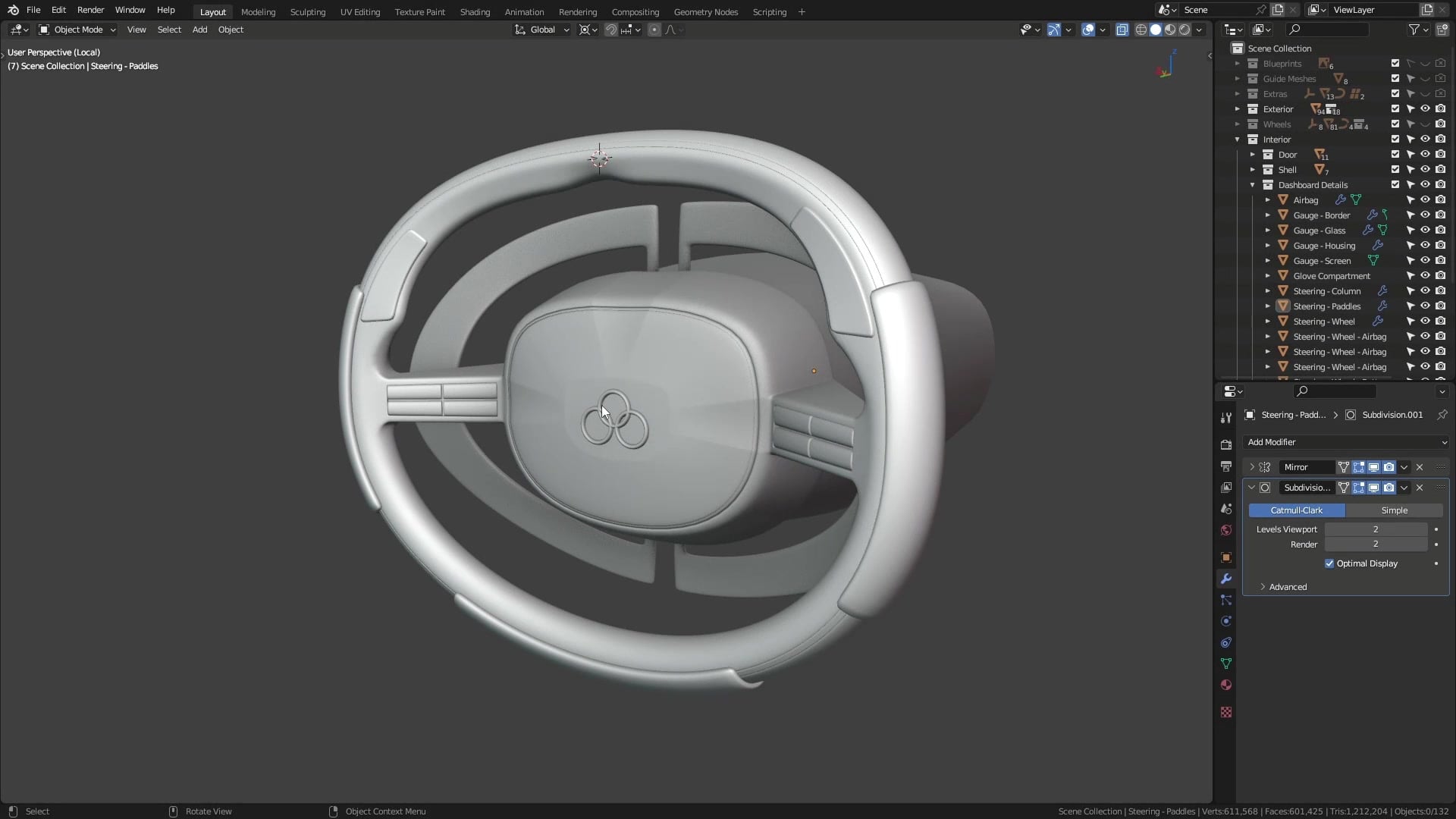Open the viewport Object menu
The width and height of the screenshot is (1456, 819).
pos(231,30)
